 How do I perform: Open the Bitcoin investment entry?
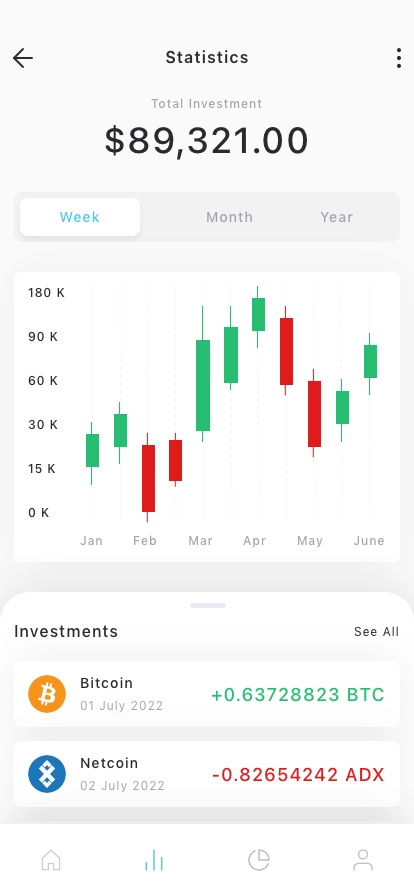[x=207, y=694]
